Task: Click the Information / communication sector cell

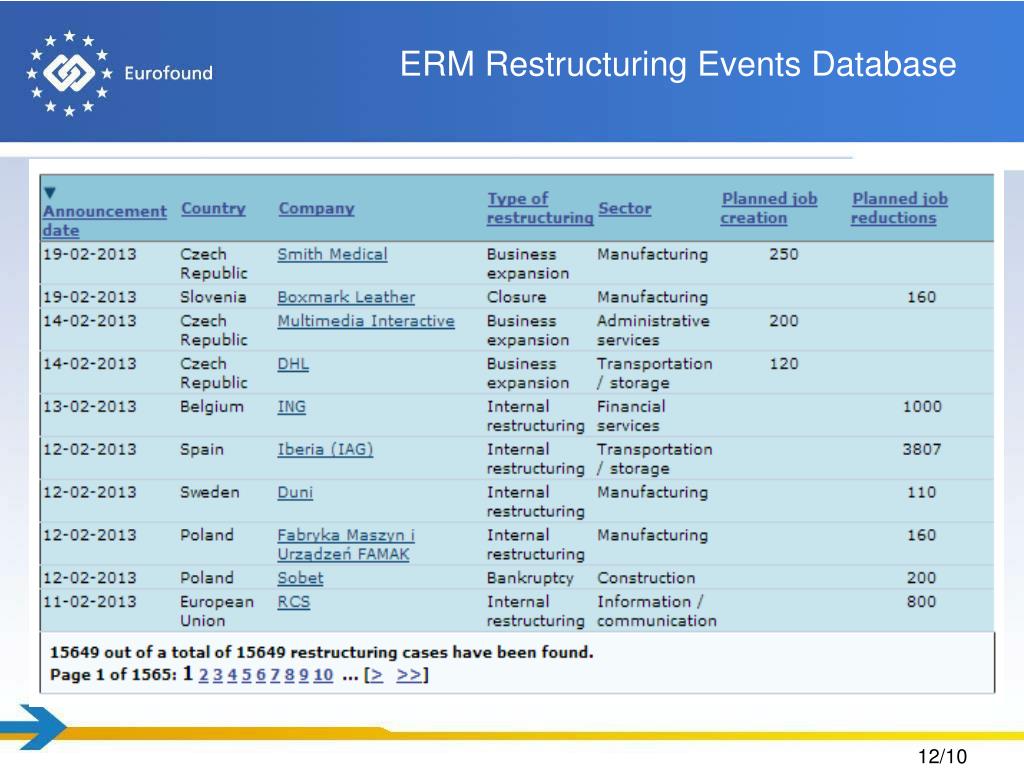Action: 656,611
